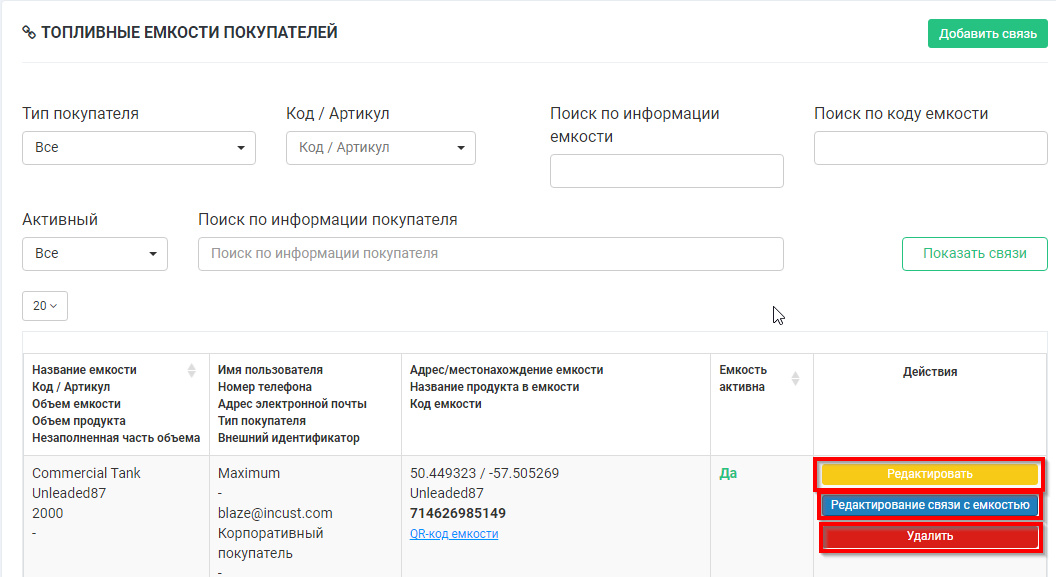Click the Поиск по коду емкости input
1056x577 pixels.
coord(930,148)
